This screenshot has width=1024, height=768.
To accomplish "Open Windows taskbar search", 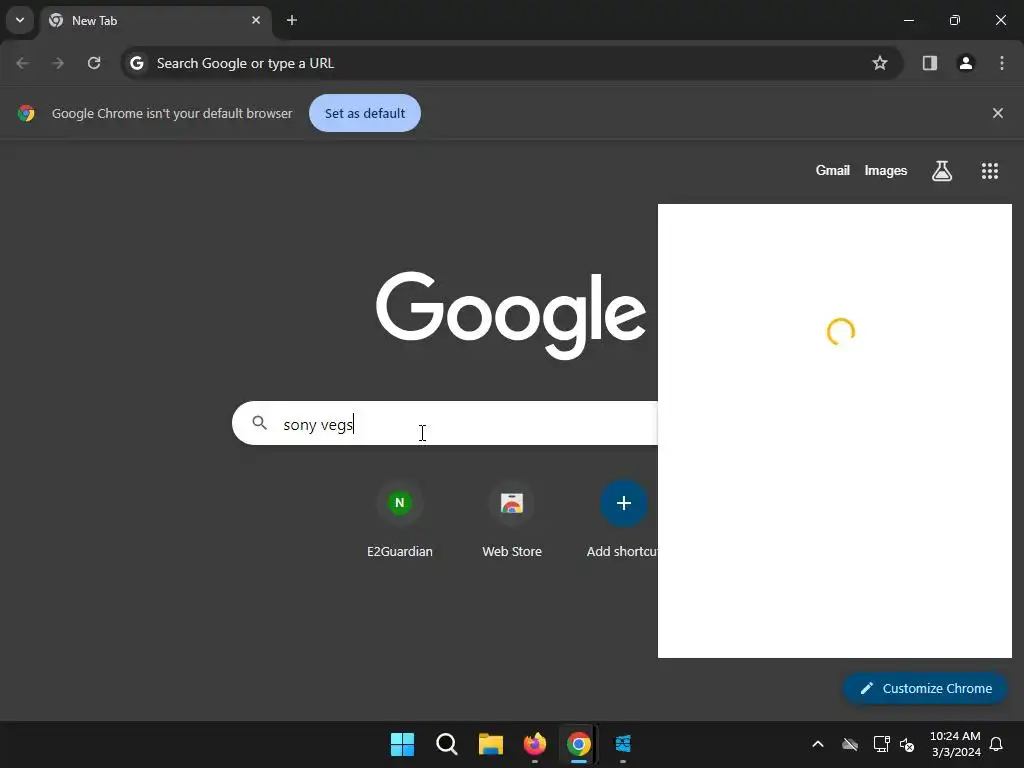I will pyautogui.click(x=447, y=744).
